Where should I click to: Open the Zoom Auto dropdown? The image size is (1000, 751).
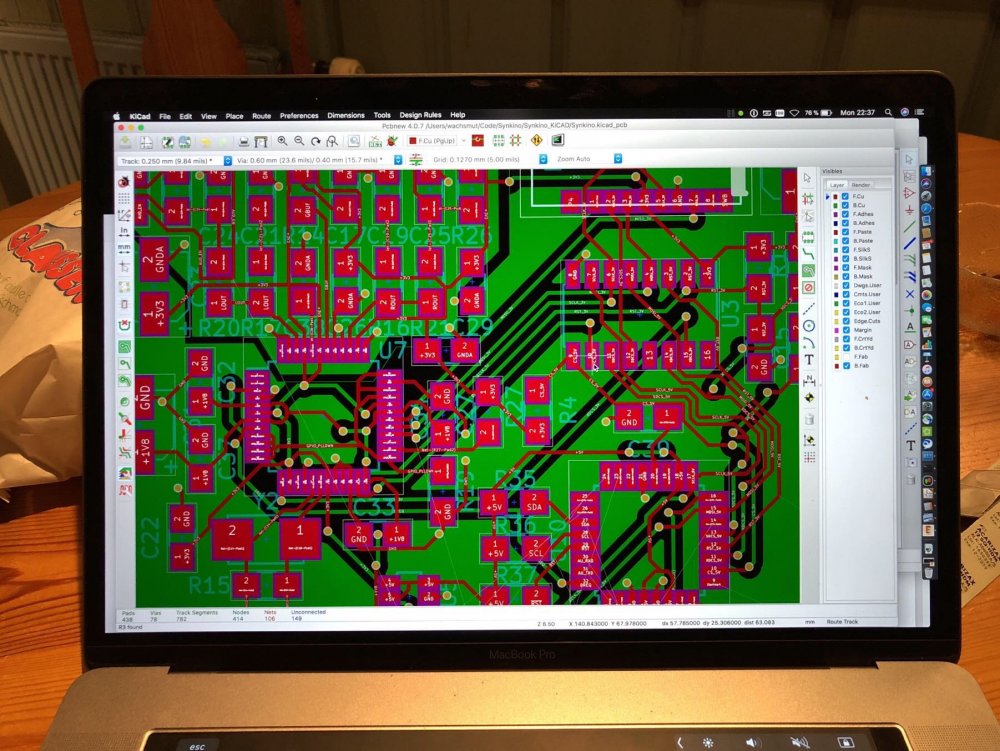(x=617, y=159)
